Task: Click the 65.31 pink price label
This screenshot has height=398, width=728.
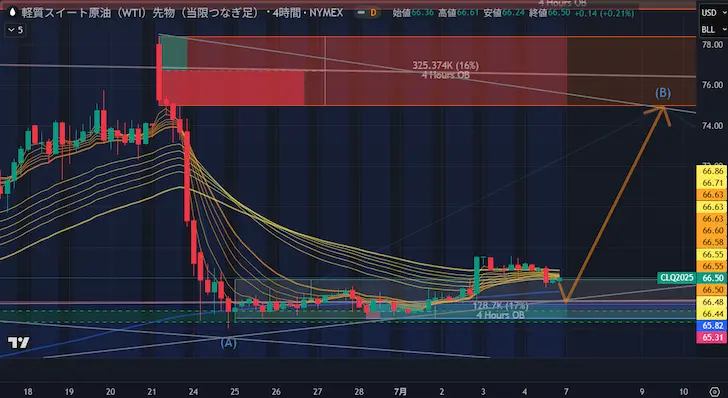Action: [712, 338]
